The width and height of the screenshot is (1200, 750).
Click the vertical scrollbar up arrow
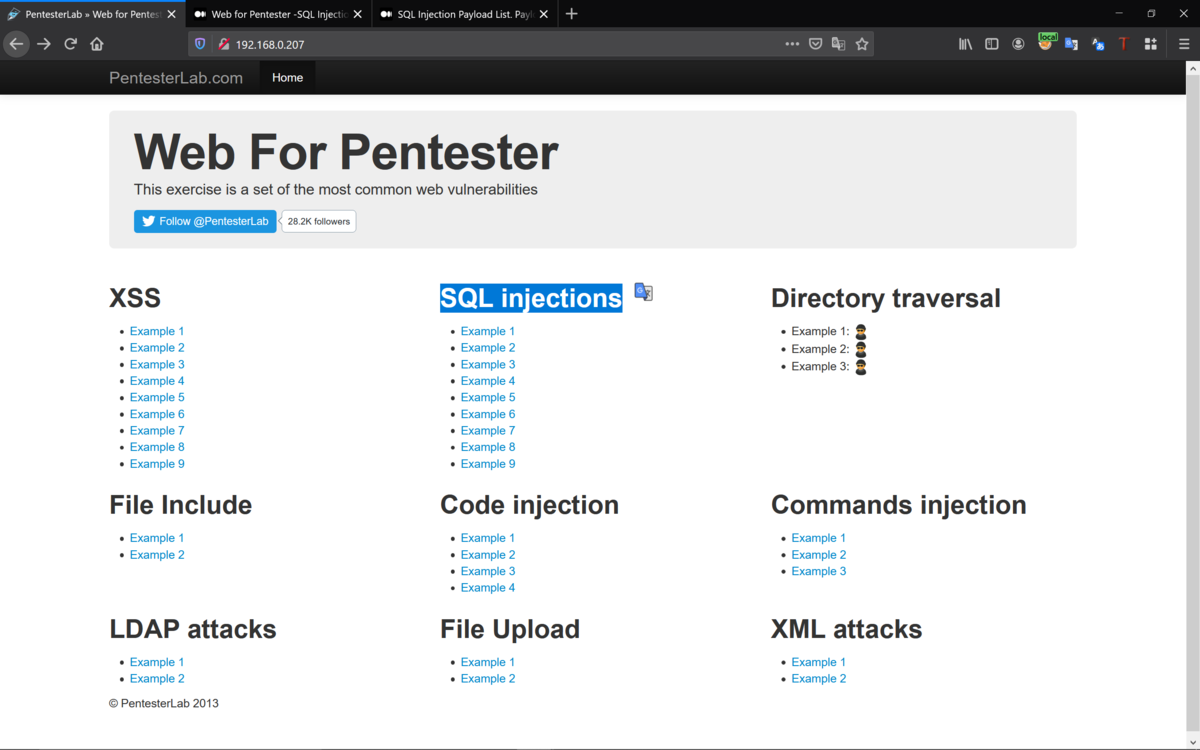1192,69
